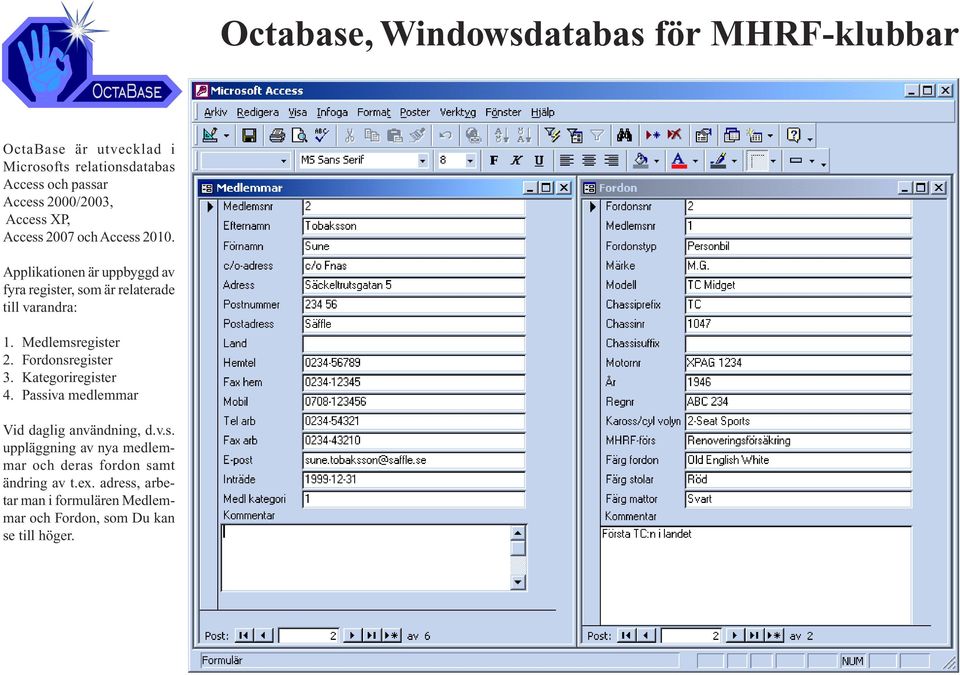Go to last record in Fordon form

pyautogui.click(x=754, y=635)
